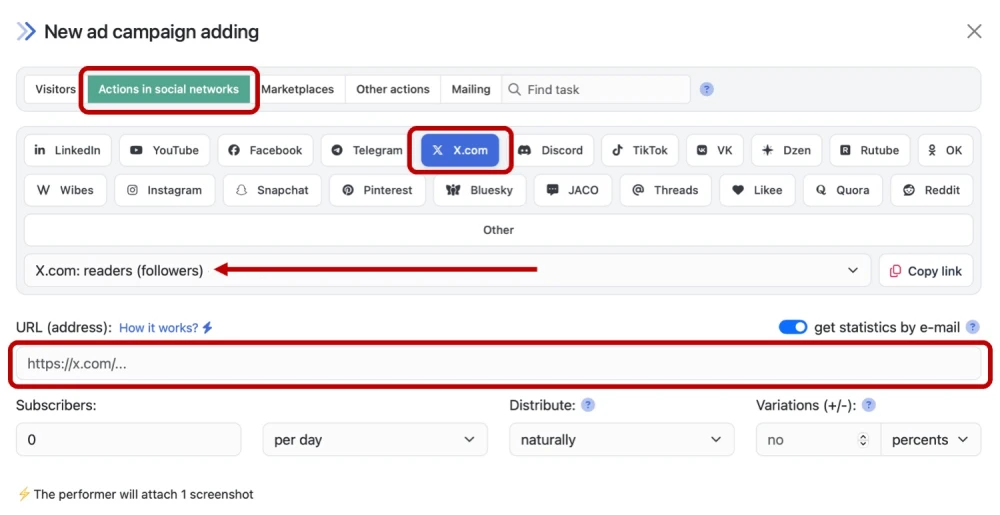Select the TikTok network button
Screen dimensions: 1000x515
pyautogui.click(x=640, y=150)
